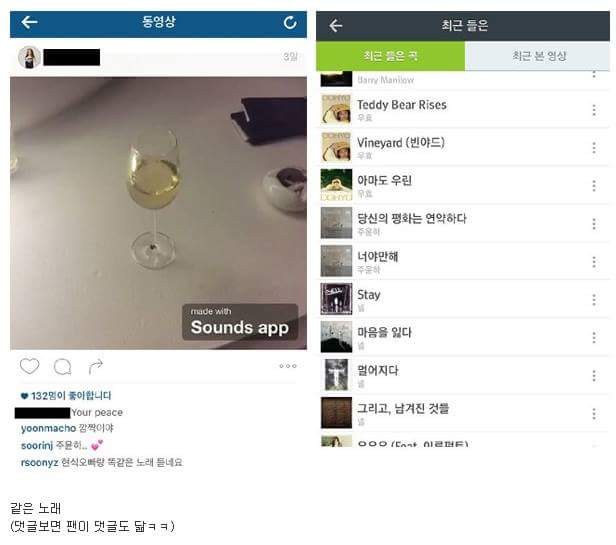The height and width of the screenshot is (545, 616).
Task: Expand options for the Stay track
Action: (x=594, y=300)
